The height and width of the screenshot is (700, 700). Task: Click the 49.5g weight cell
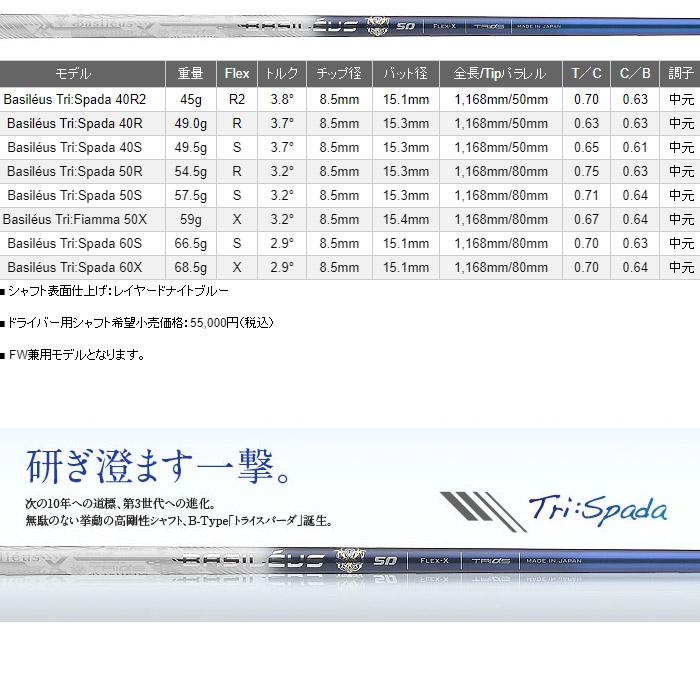(191, 148)
